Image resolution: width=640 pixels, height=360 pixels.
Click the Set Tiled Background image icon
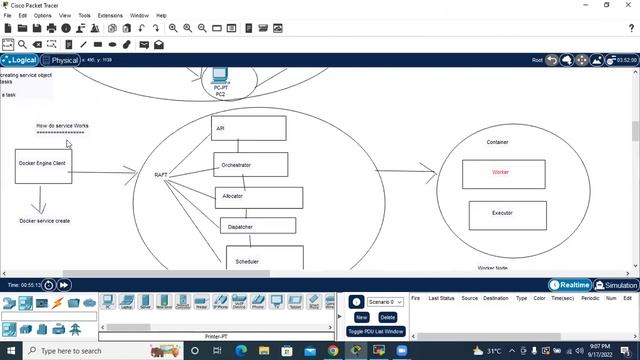click(x=596, y=60)
